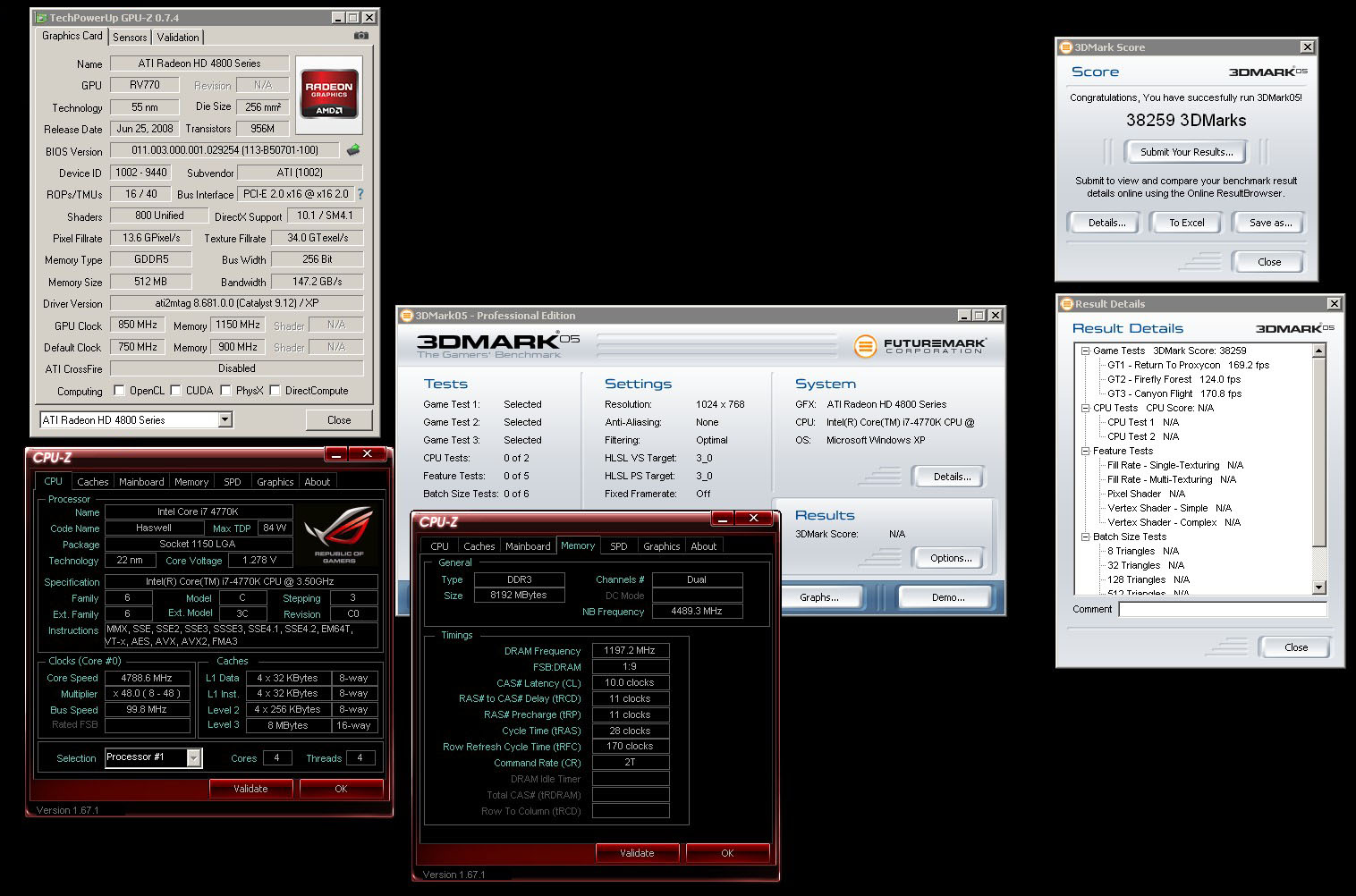This screenshot has width=1356, height=896.
Task: Open the About tab in left CPU-Z window
Action: (x=318, y=482)
